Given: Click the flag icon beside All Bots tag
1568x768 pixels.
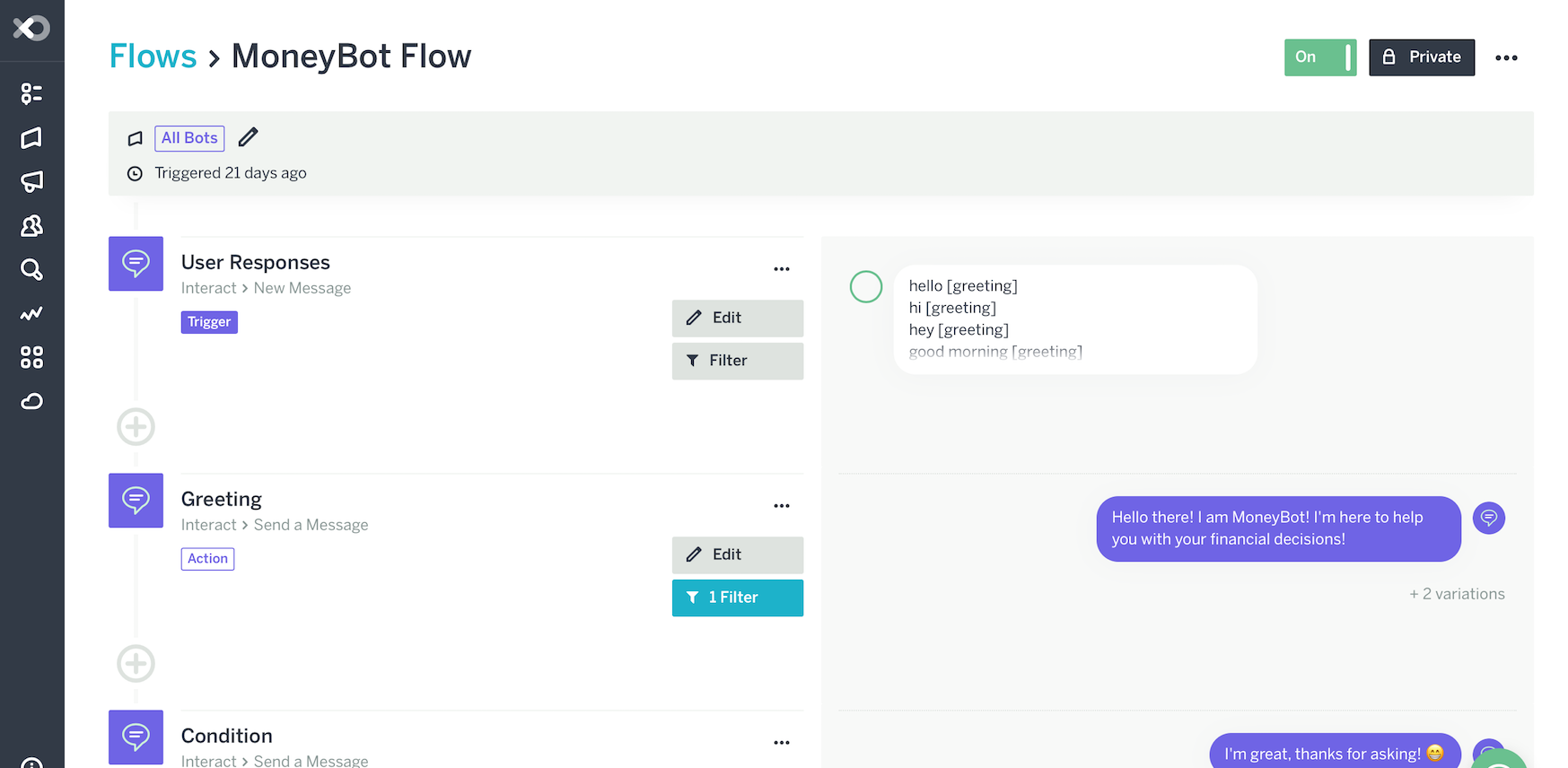Looking at the screenshot, I should click(135, 138).
